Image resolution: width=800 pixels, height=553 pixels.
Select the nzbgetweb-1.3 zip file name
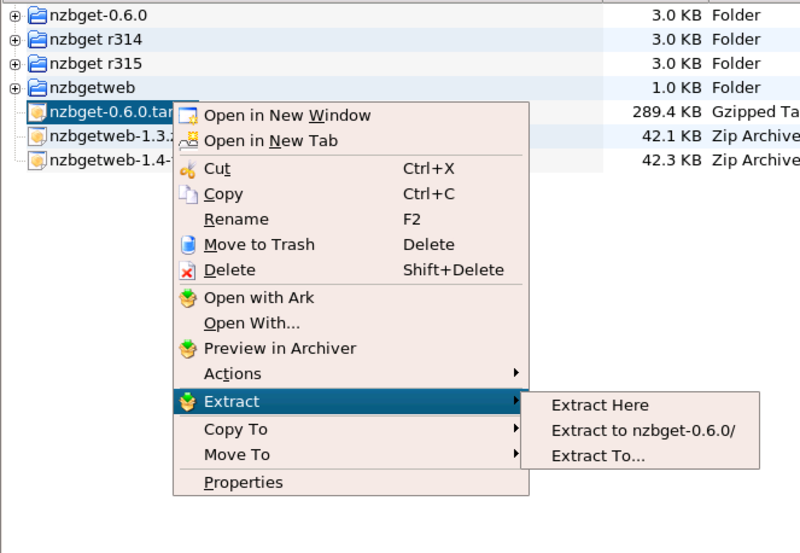click(x=111, y=136)
